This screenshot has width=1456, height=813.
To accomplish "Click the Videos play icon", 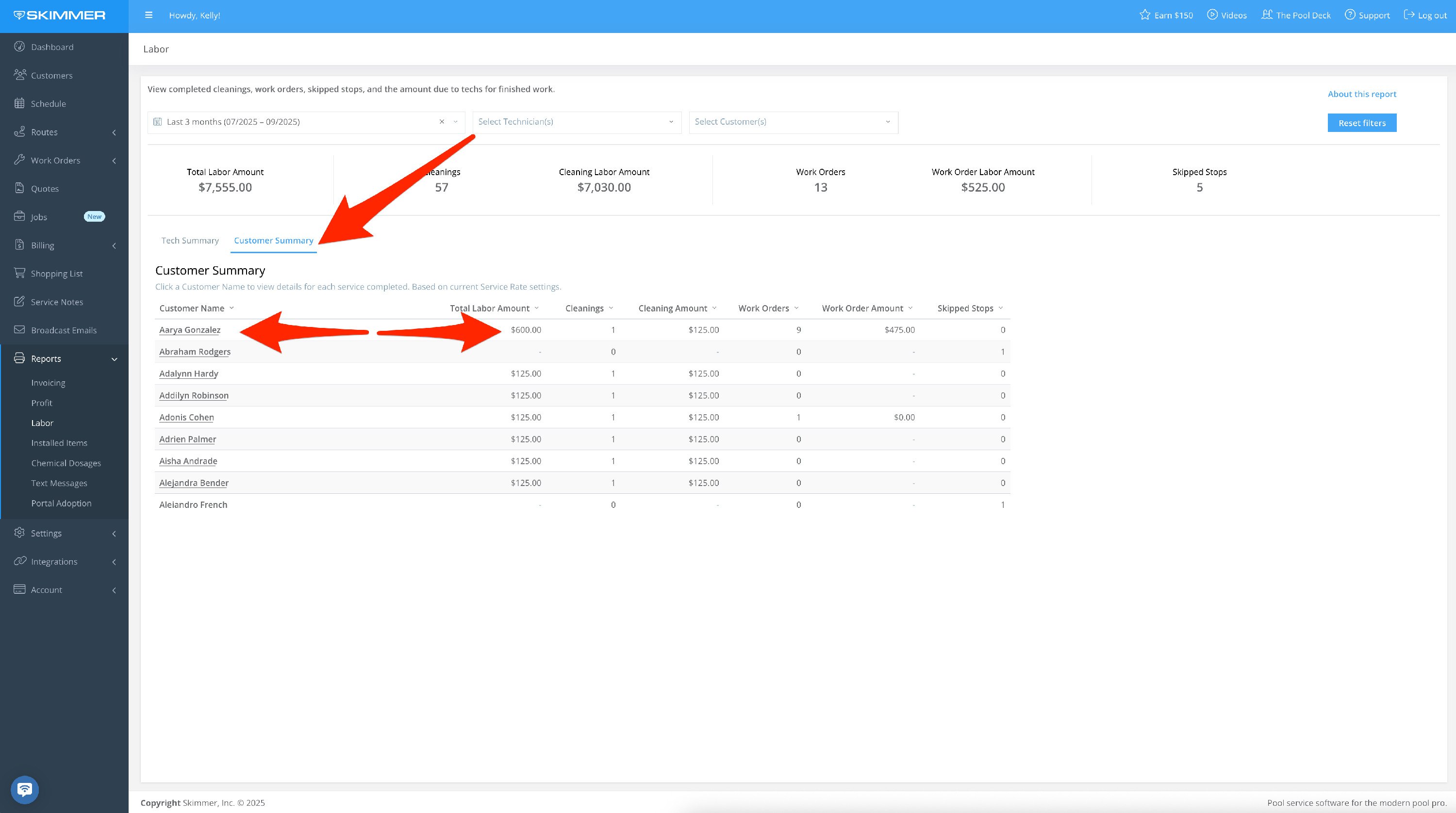I will coord(1212,15).
